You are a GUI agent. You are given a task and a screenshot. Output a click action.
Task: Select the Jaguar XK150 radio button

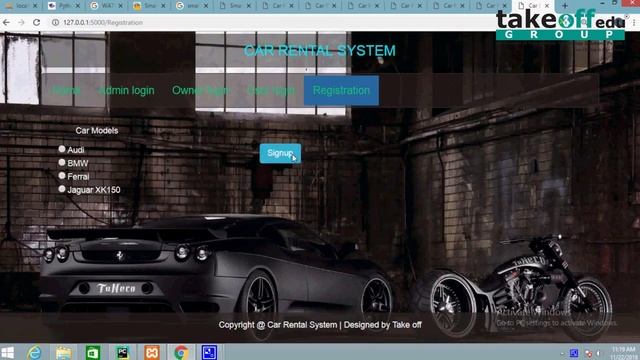(62, 189)
